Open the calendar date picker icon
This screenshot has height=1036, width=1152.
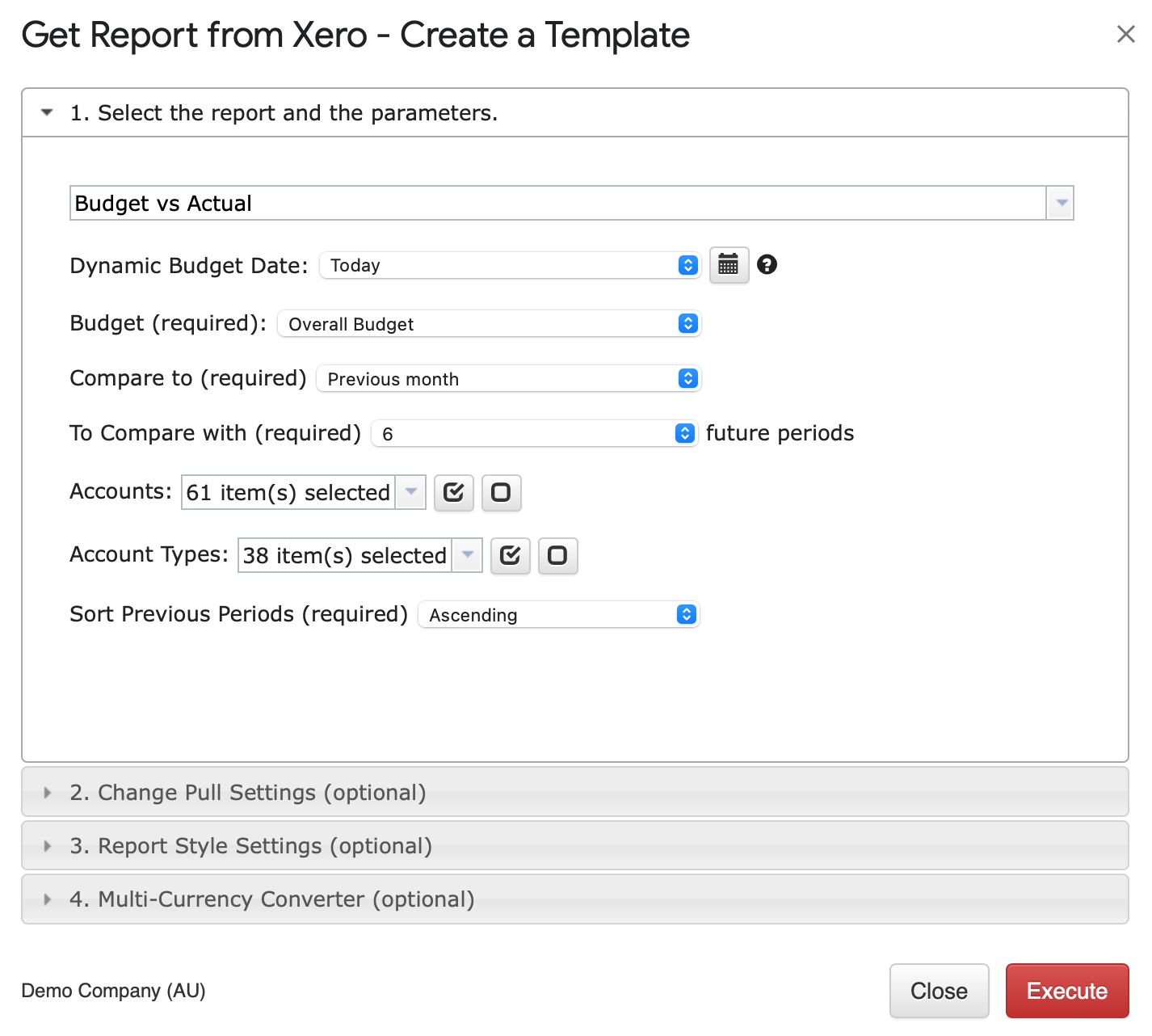729,265
